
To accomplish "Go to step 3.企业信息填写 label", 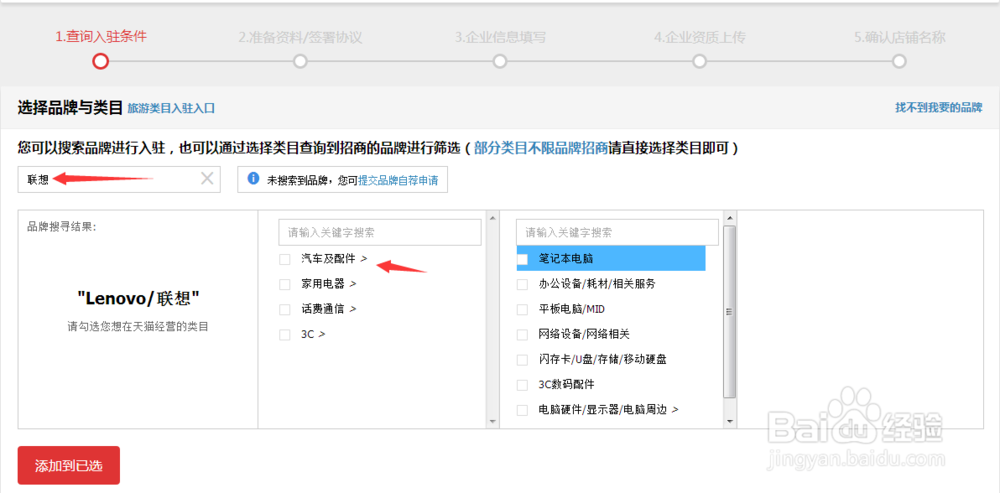I will click(x=500, y=37).
